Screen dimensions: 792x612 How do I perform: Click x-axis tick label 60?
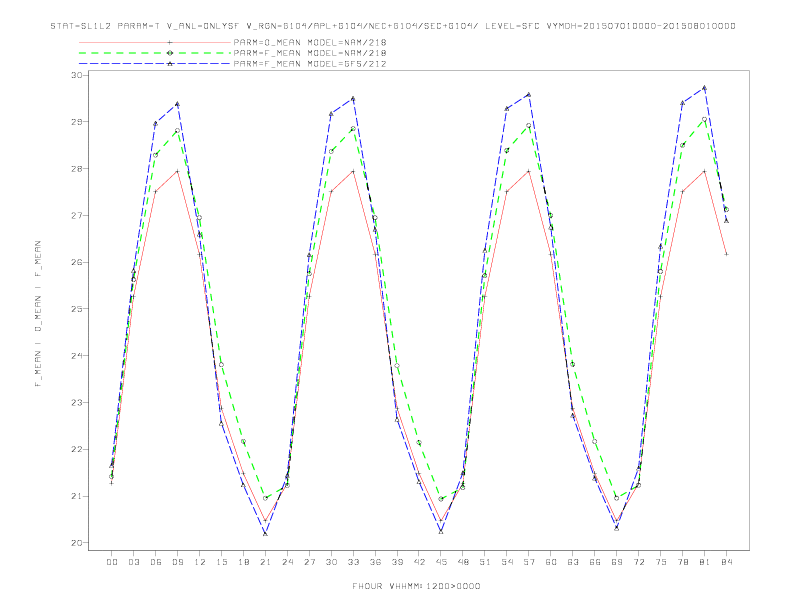(551, 562)
